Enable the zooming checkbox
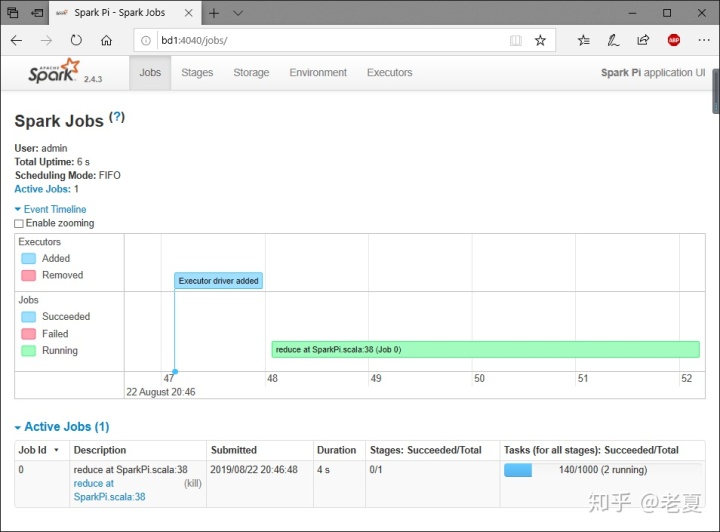 pos(19,224)
